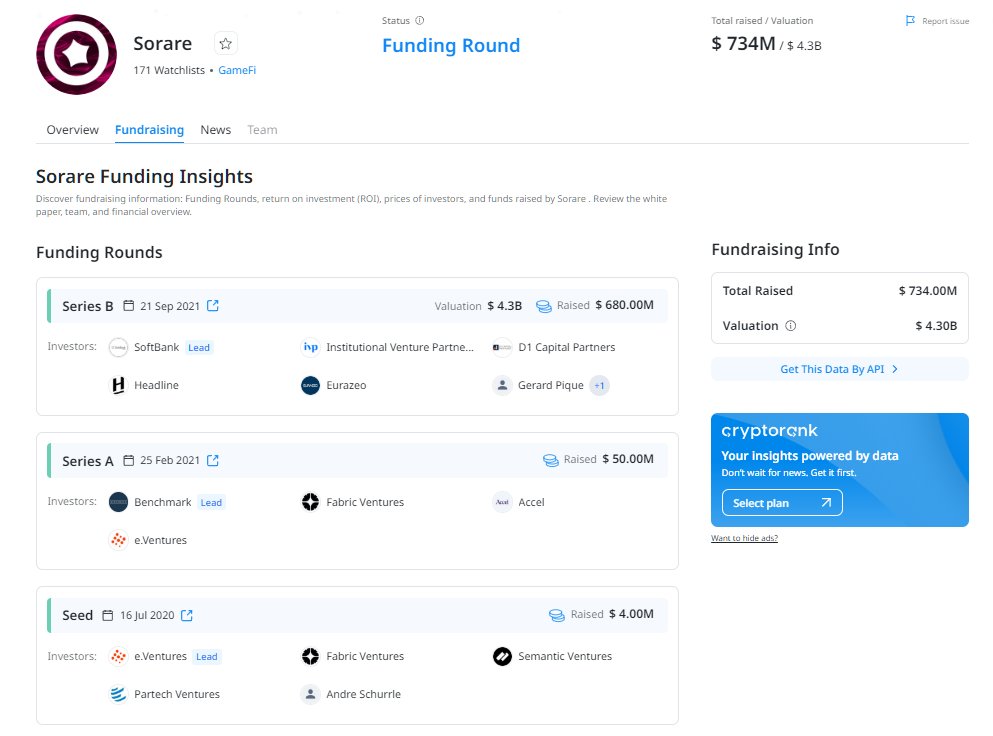
Task: Open the News tab
Action: coord(215,130)
